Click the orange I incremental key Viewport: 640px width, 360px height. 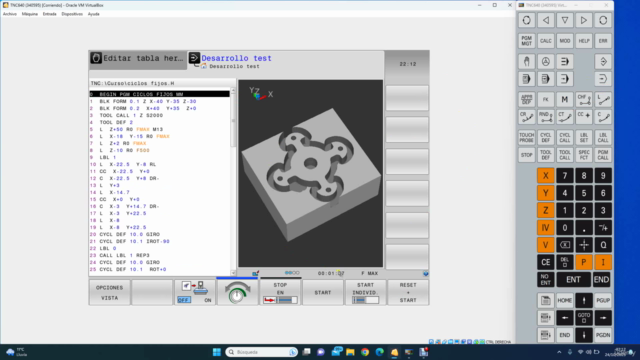(x=603, y=262)
